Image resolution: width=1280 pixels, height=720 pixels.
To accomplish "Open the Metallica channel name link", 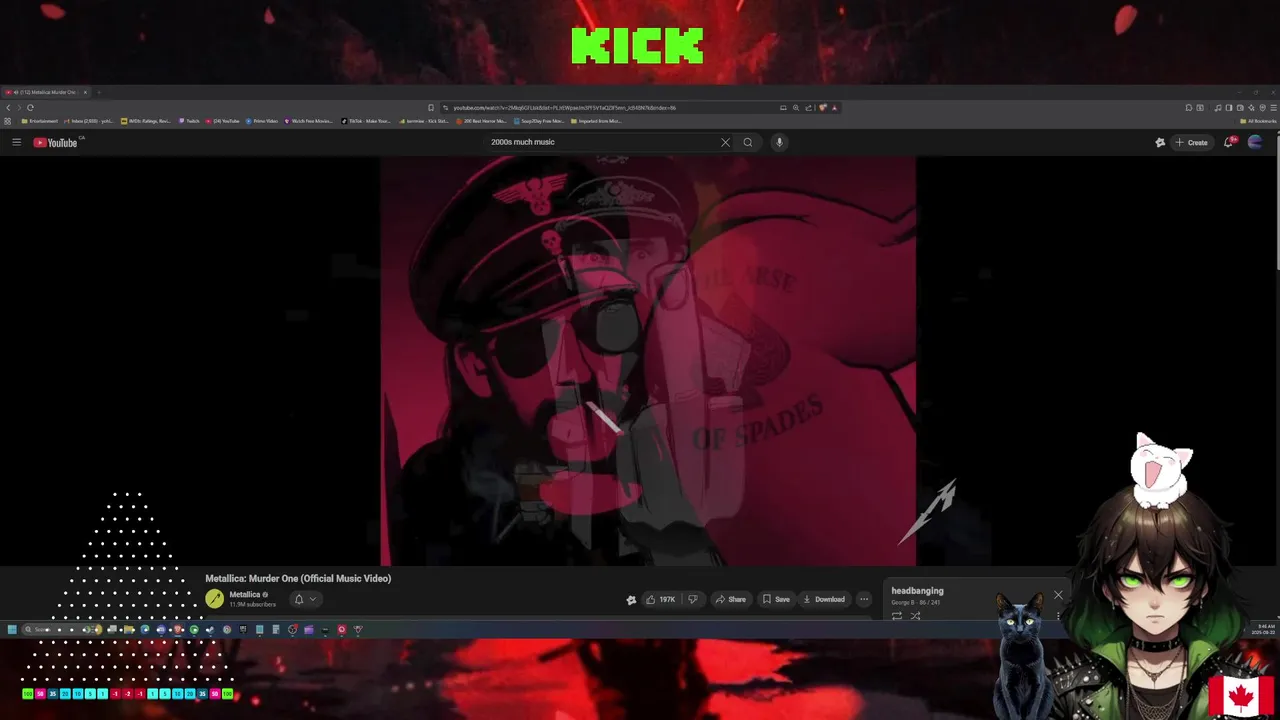I will click(x=245, y=594).
